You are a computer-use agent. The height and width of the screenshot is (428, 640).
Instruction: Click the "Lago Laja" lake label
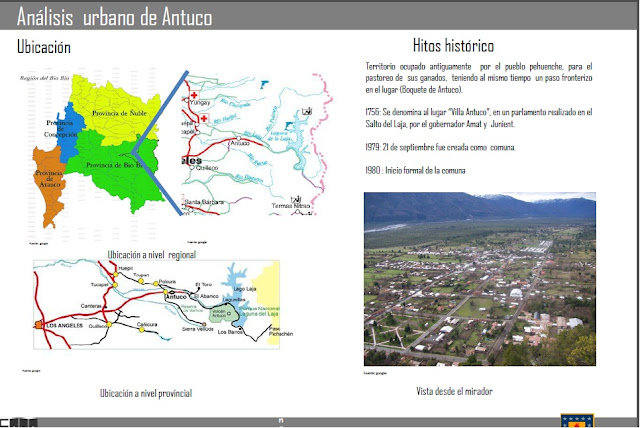[x=244, y=289]
